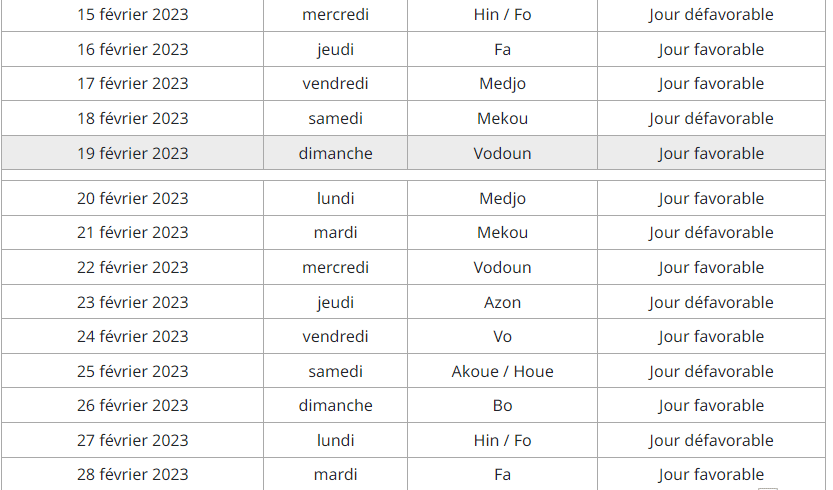
Task: Select "Hin / Fo" in the 27 février row
Action: (x=502, y=440)
